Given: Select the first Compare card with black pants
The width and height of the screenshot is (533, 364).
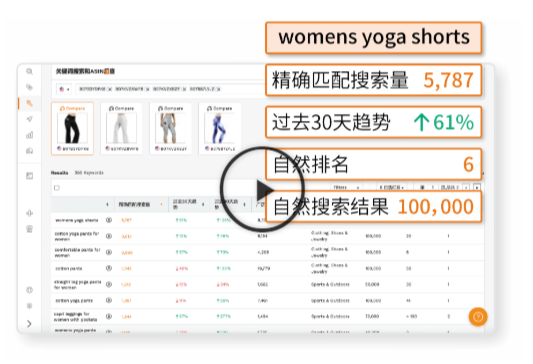Looking at the screenshot, I should click(x=72, y=128).
